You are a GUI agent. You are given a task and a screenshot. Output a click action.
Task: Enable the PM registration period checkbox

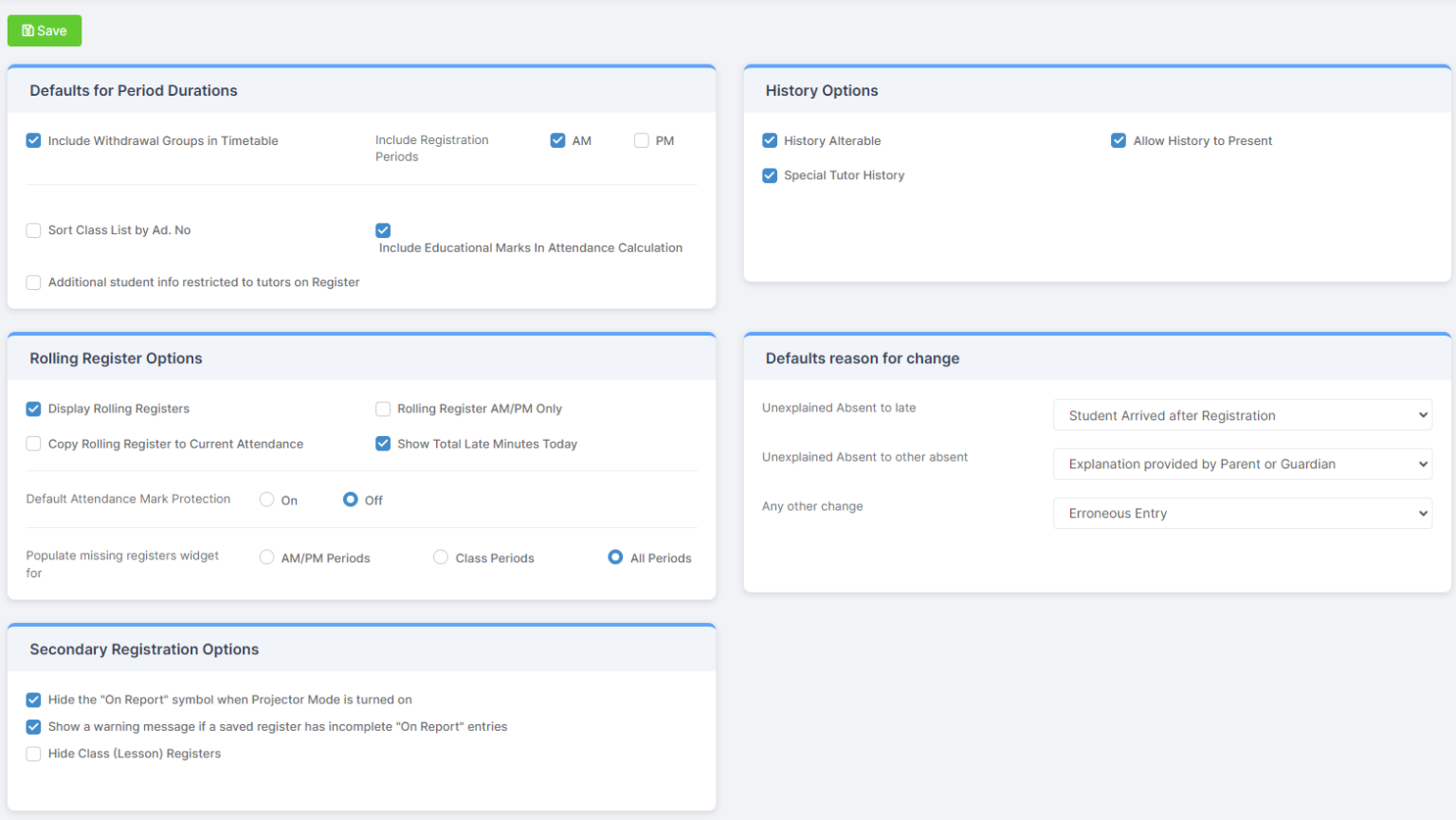point(641,139)
